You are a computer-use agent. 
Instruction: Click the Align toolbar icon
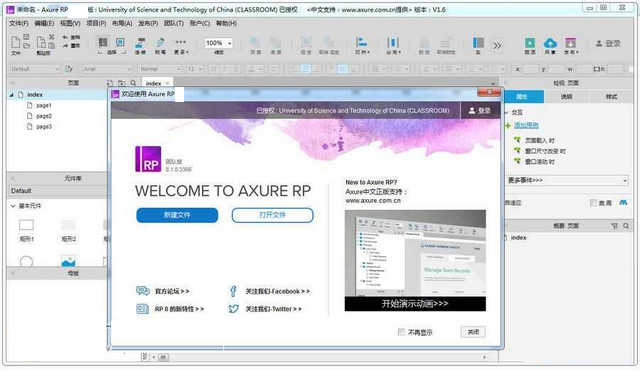[362, 42]
